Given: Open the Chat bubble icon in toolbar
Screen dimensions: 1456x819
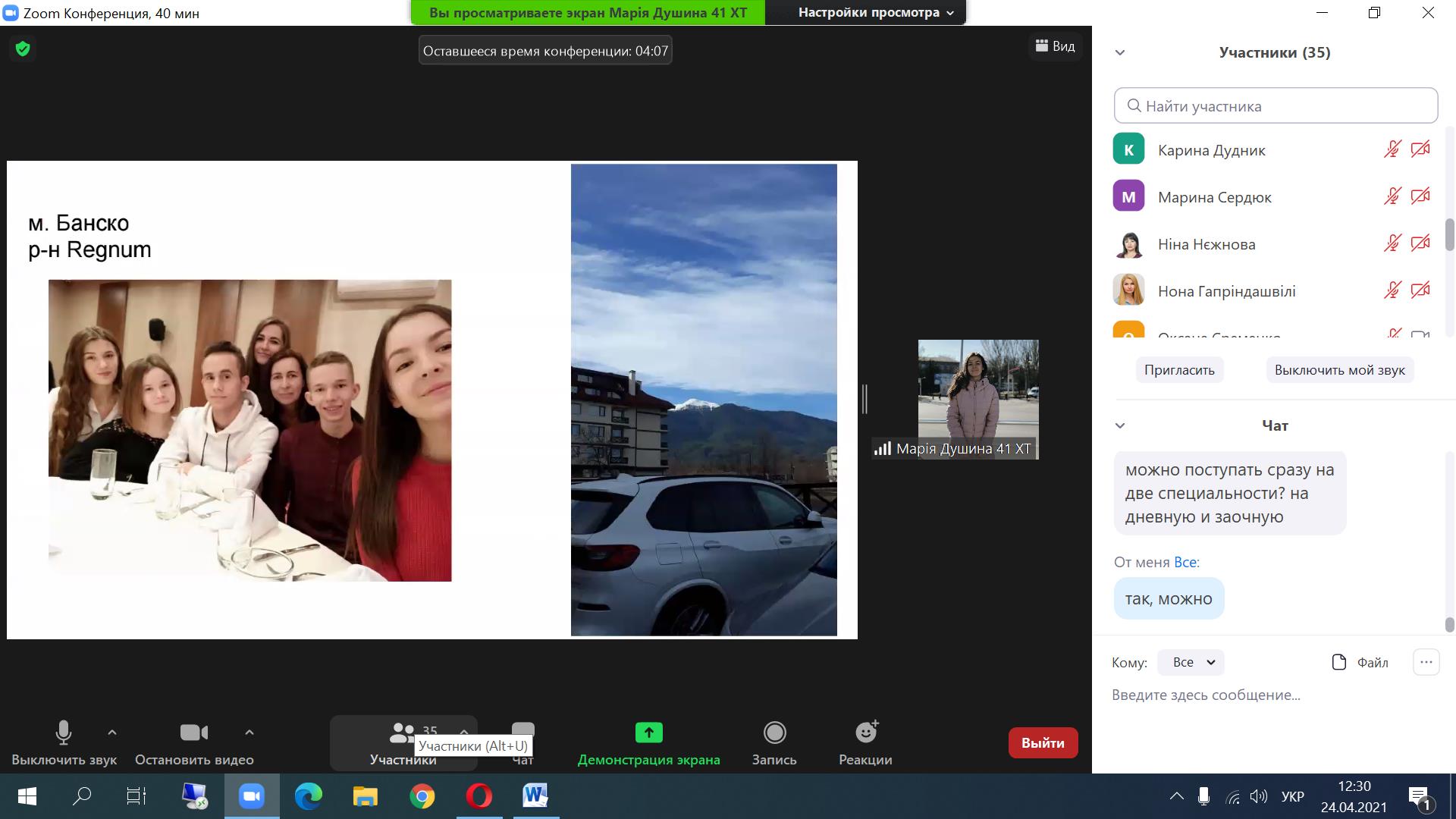Looking at the screenshot, I should 522,731.
